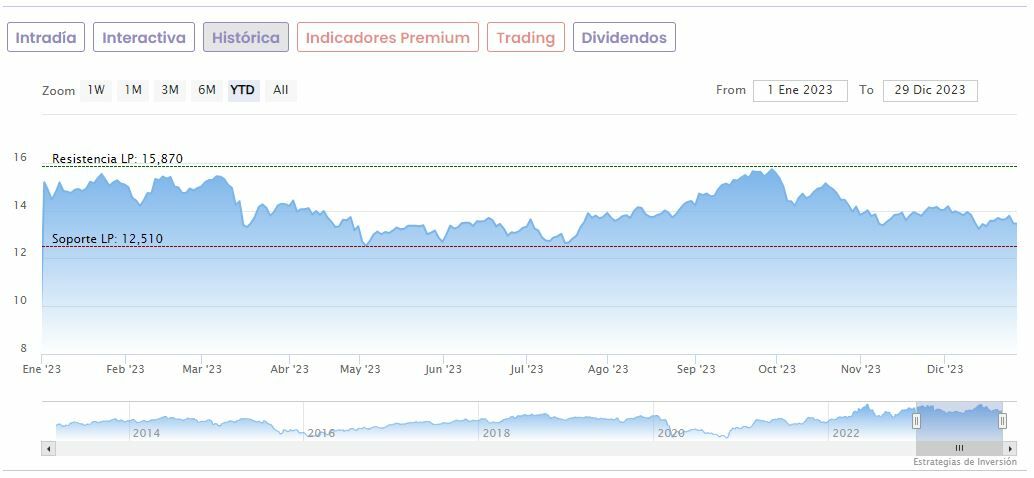Show All historical data

(x=281, y=90)
